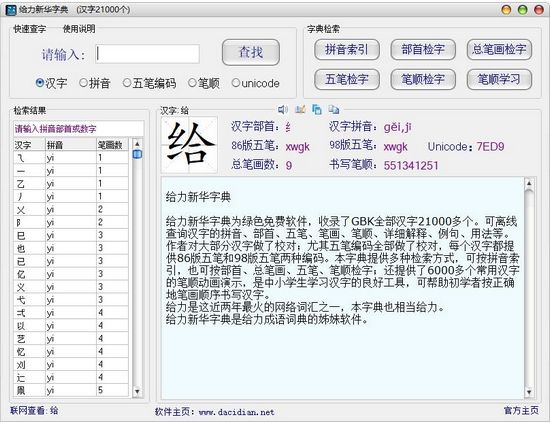Open the 使用说明 tab
Screen dimensions: 550x422
(x=79, y=29)
